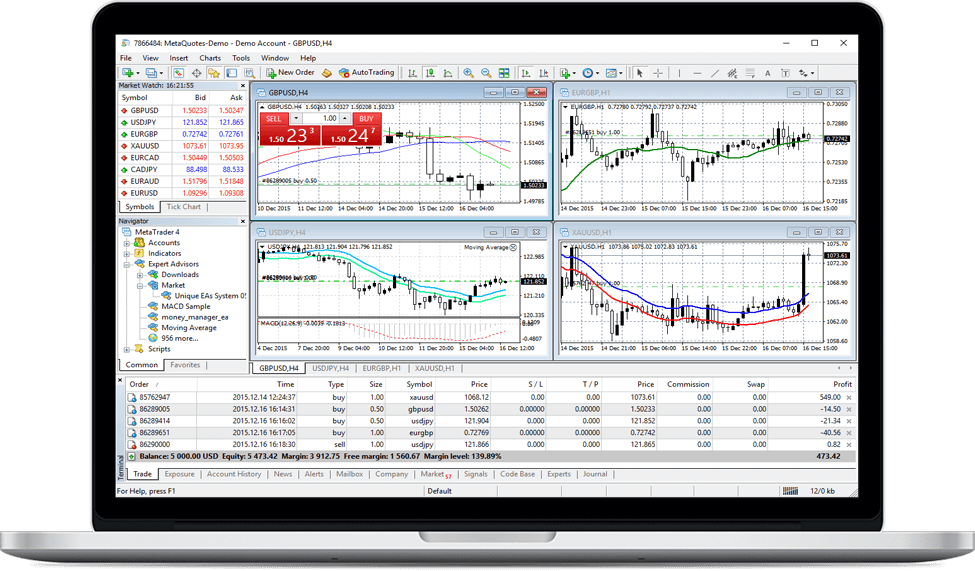The width and height of the screenshot is (975, 571).
Task: Select the Text tool letter A
Action: pyautogui.click(x=767, y=73)
